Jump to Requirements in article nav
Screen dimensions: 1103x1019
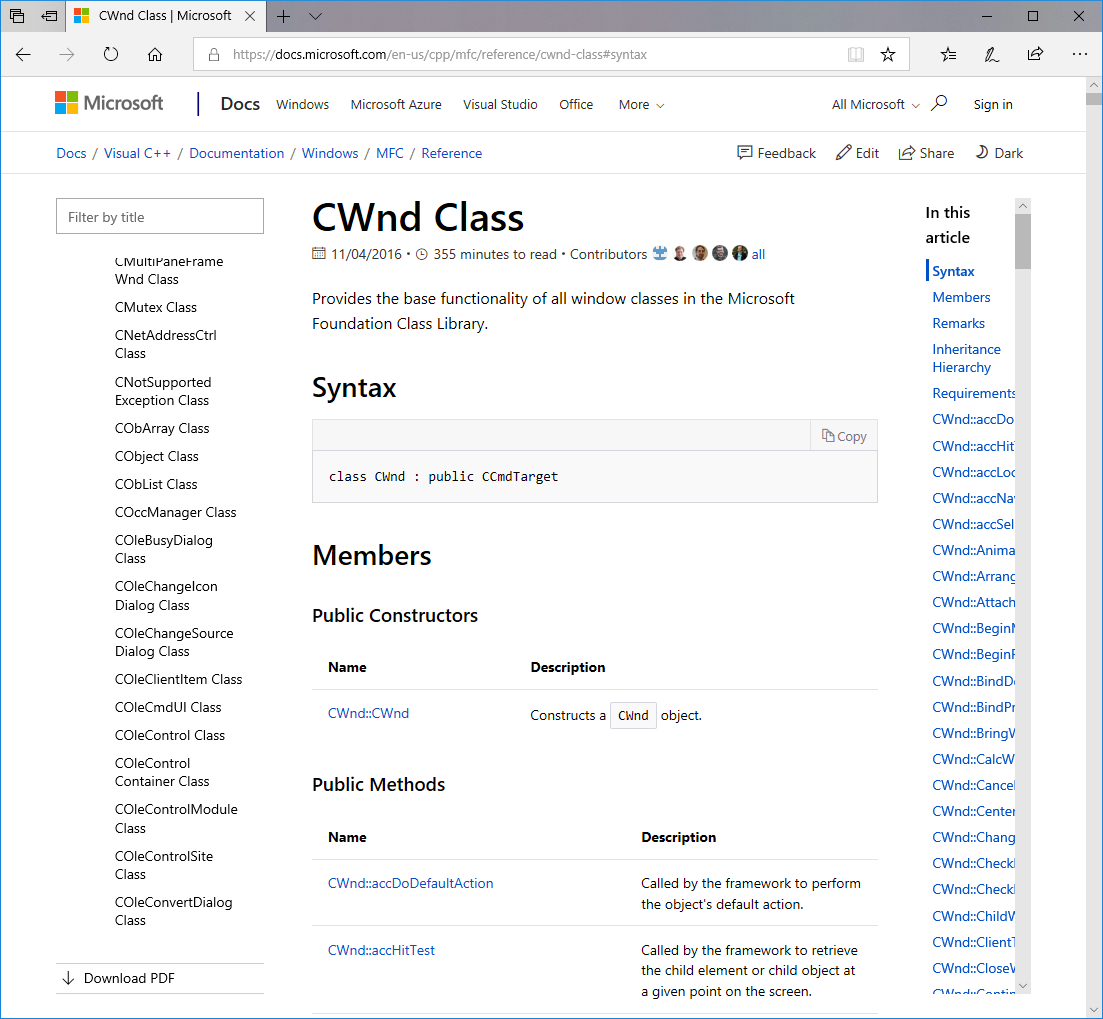974,393
